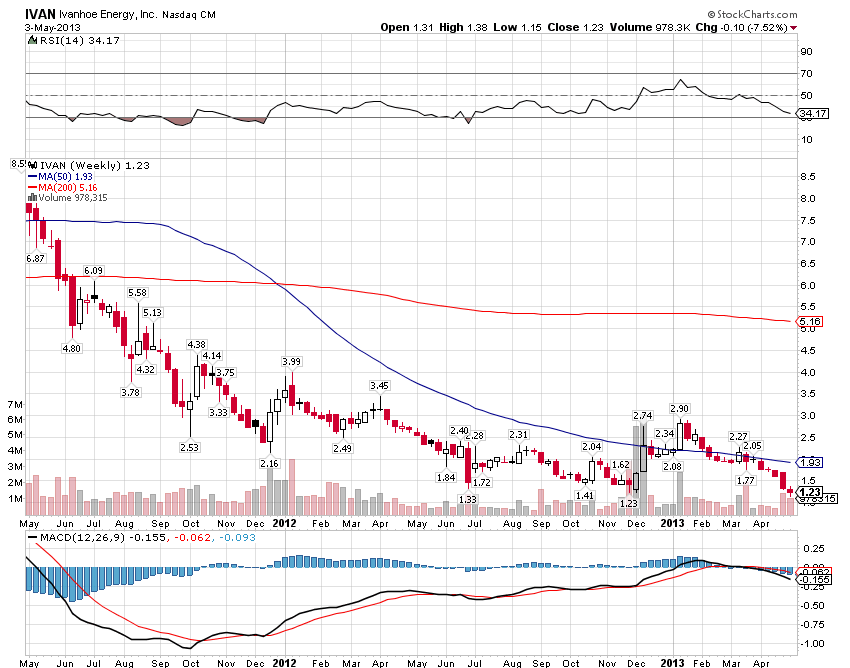
Task: Click the 2.08 low price annotation
Action: coord(673,467)
